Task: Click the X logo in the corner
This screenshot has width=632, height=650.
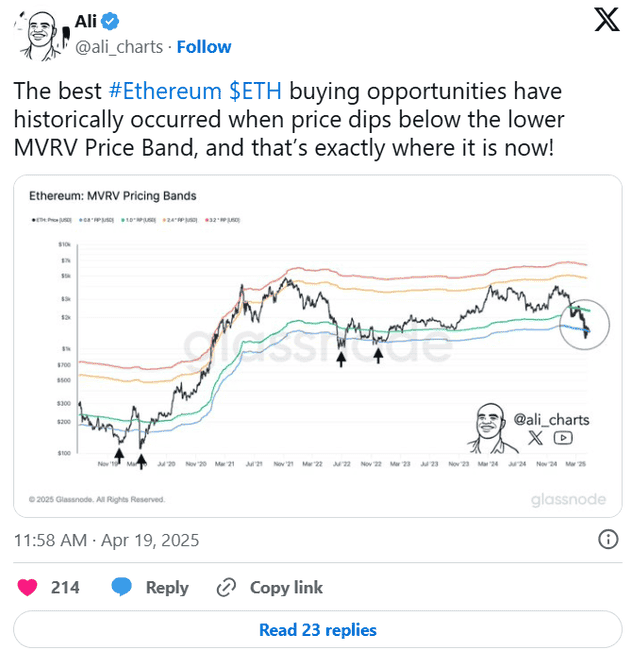Action: point(606,22)
